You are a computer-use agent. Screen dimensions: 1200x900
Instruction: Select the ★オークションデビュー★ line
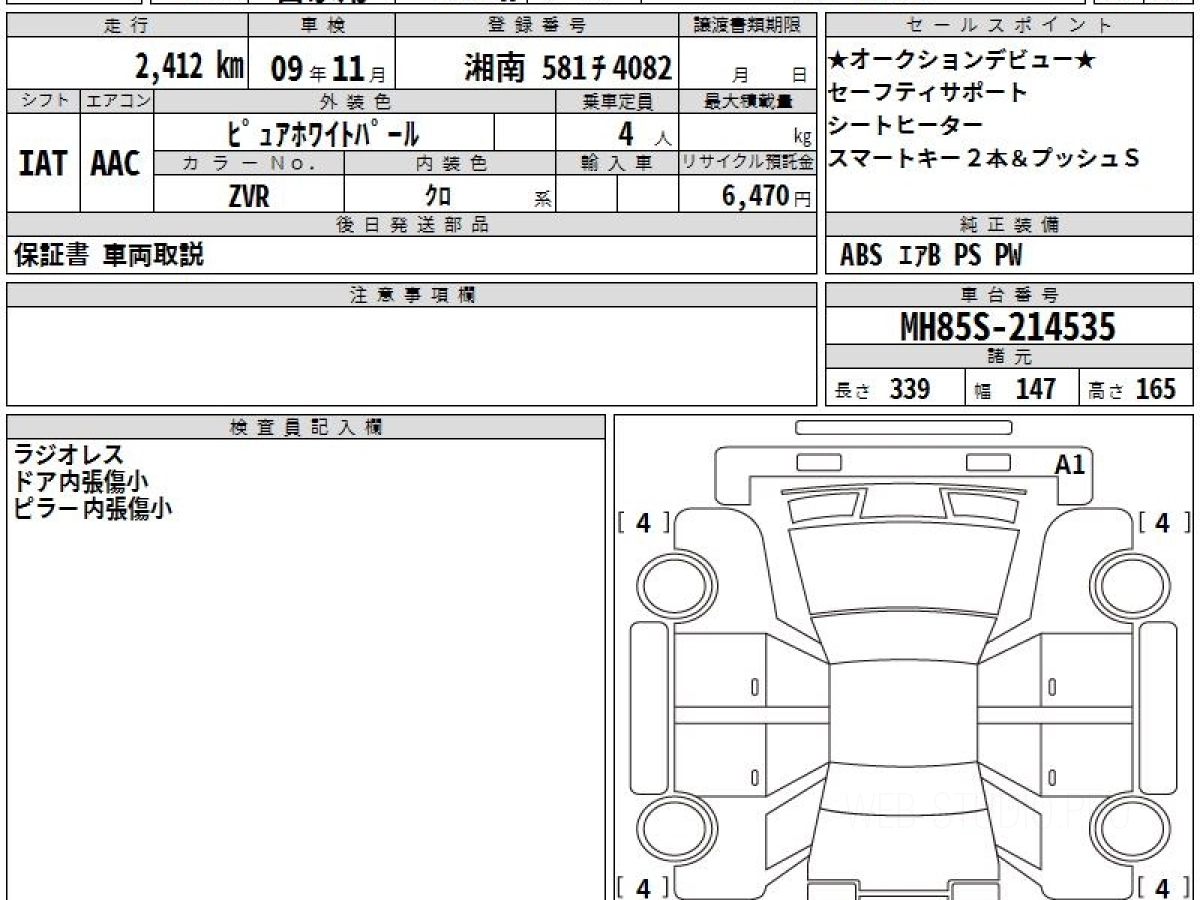pos(962,60)
